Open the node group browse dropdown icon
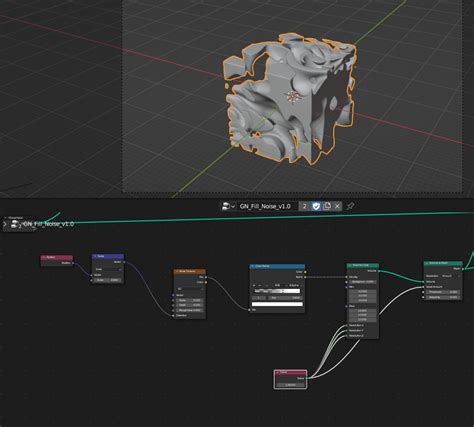The image size is (474, 427). coord(228,206)
